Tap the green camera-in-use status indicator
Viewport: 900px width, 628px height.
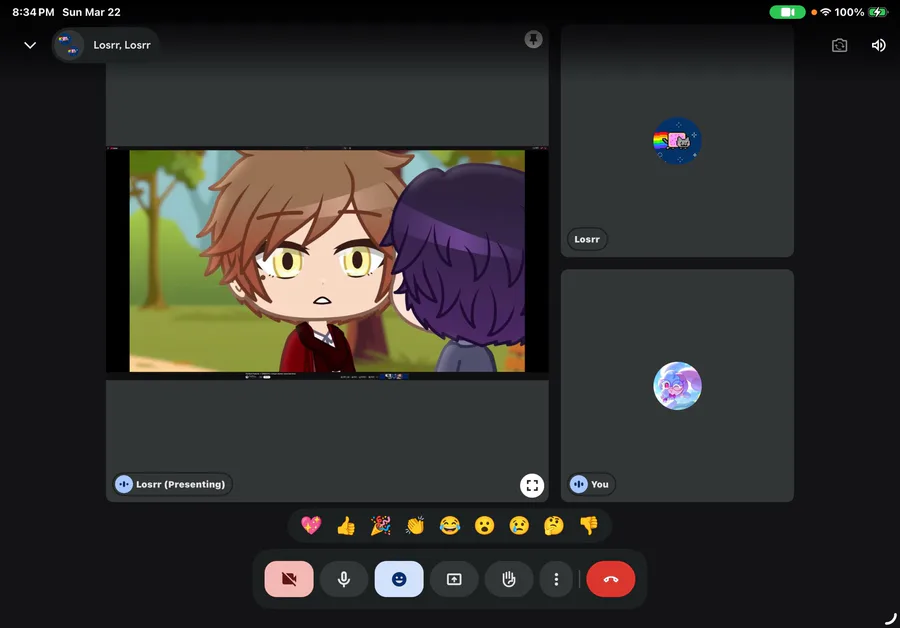pyautogui.click(x=787, y=11)
